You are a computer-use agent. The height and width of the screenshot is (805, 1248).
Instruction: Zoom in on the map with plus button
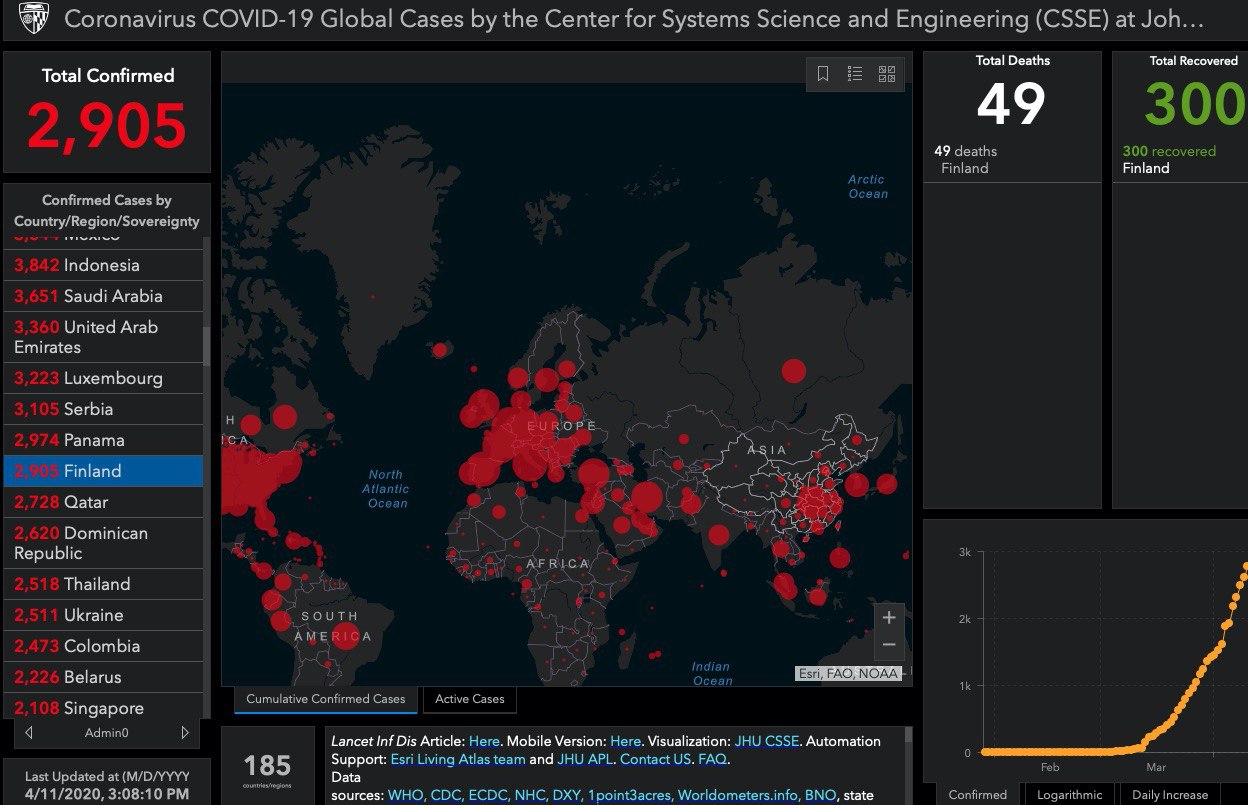click(x=889, y=617)
